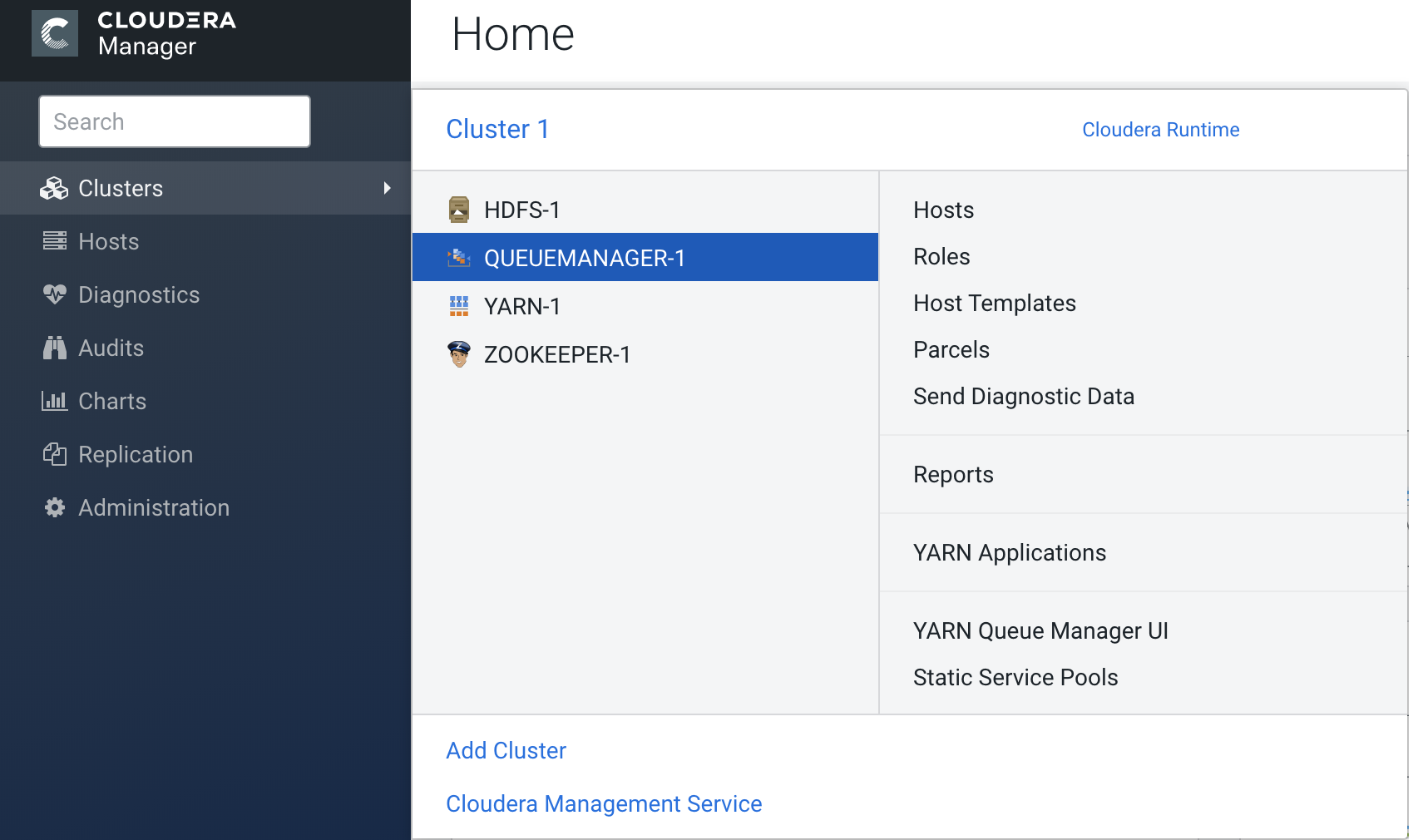This screenshot has width=1418, height=840.
Task: Click the ZOOKEEPER-1 zookeeper face icon
Action: pyautogui.click(x=458, y=354)
